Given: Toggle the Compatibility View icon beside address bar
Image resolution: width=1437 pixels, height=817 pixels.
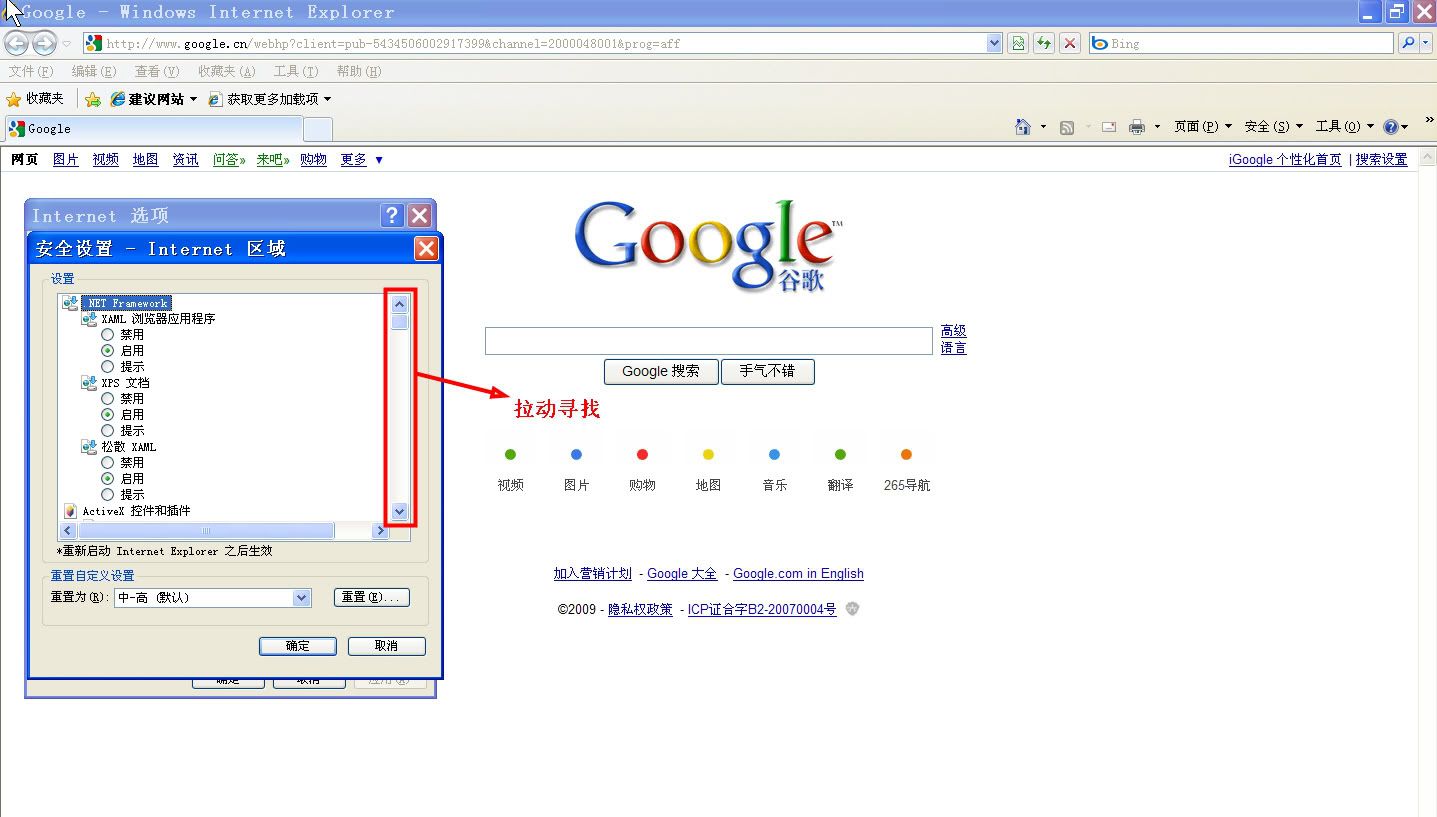Looking at the screenshot, I should pos(1018,43).
